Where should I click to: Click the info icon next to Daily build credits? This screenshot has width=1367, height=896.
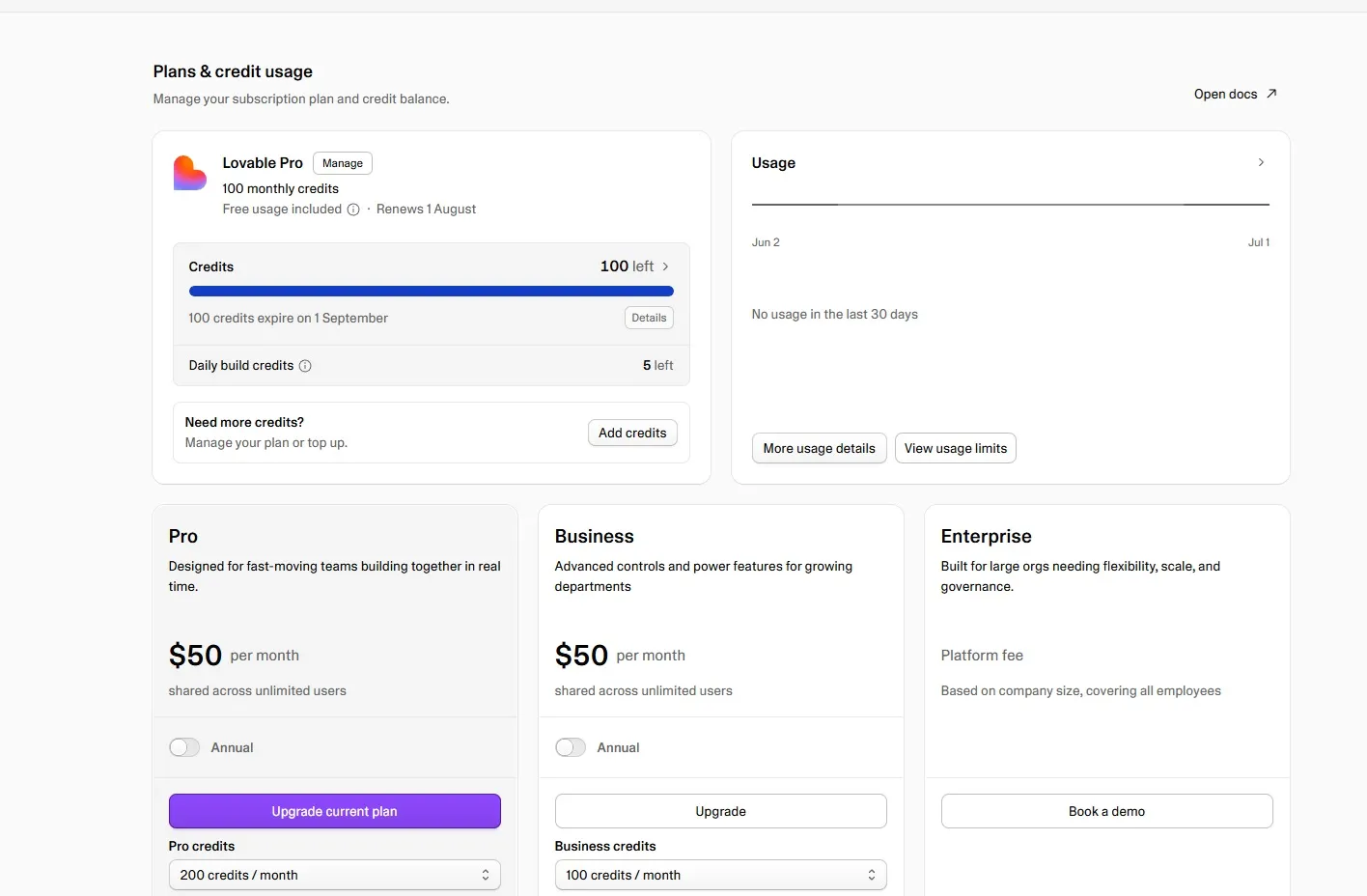(x=305, y=366)
